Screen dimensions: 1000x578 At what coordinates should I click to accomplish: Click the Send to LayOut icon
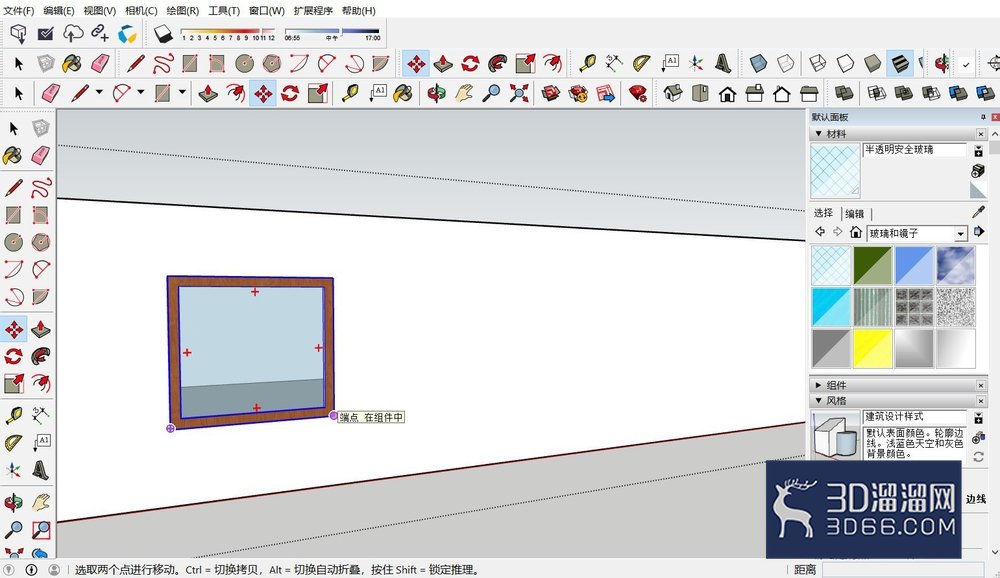tap(605, 94)
